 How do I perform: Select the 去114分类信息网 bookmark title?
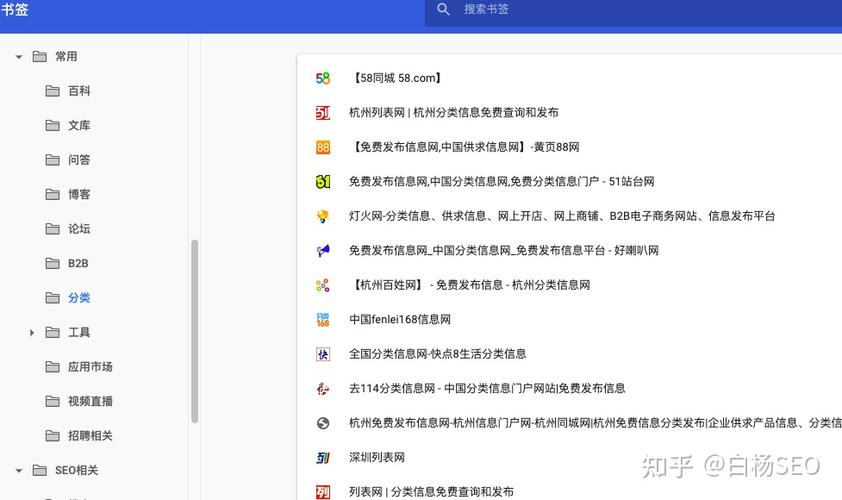487,388
